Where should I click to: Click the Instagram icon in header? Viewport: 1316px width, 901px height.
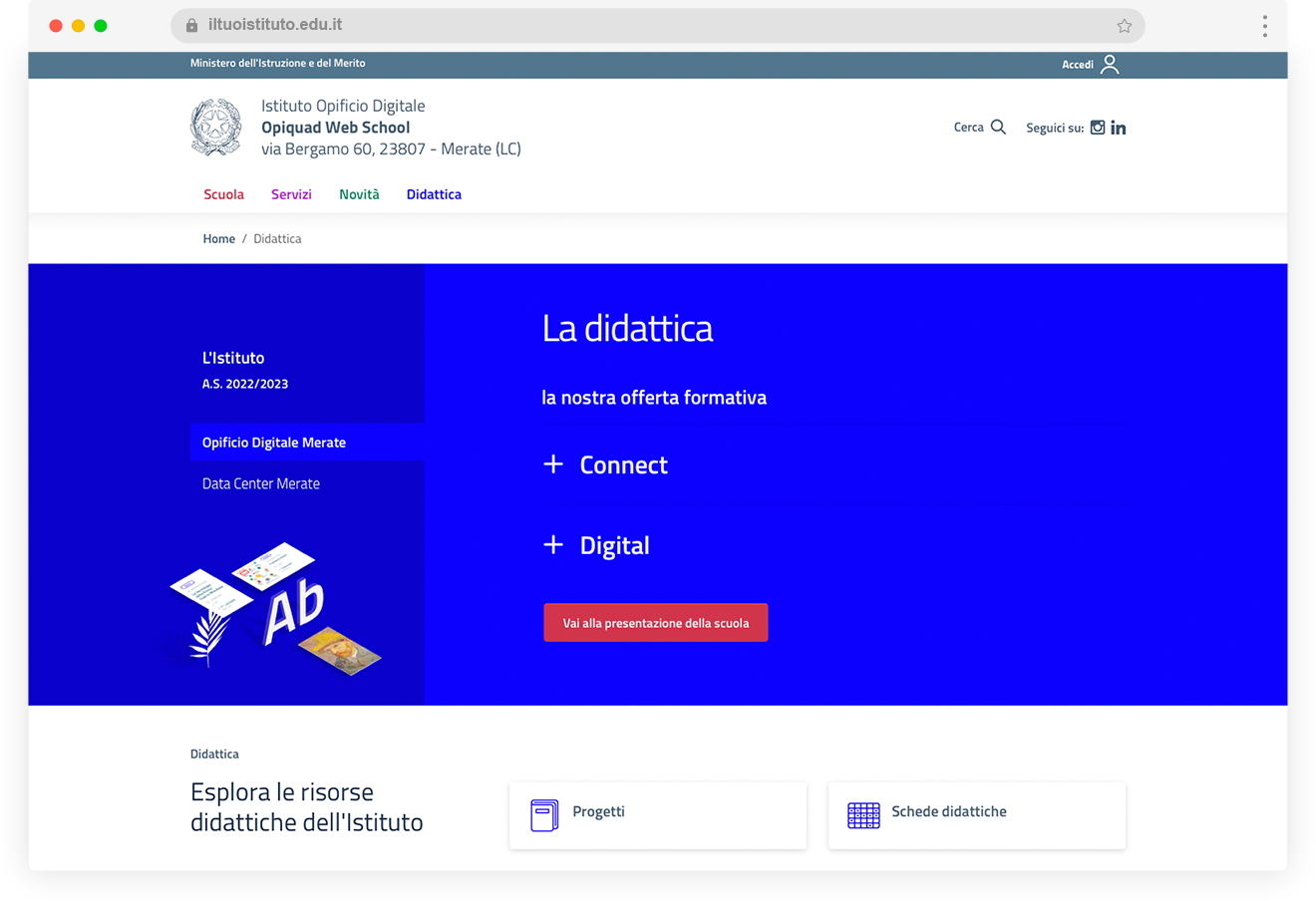click(x=1097, y=128)
